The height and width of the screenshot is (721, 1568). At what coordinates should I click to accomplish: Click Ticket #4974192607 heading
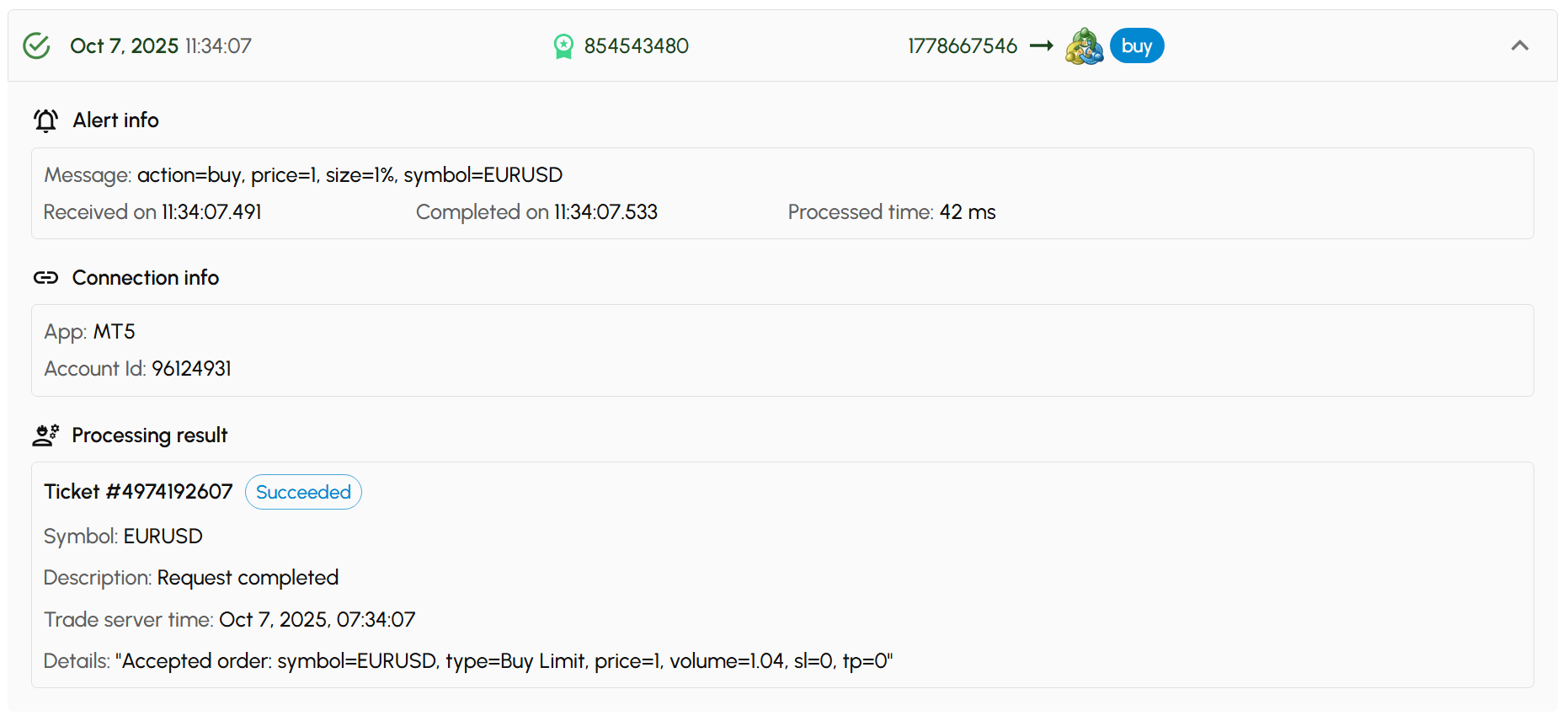point(138,492)
